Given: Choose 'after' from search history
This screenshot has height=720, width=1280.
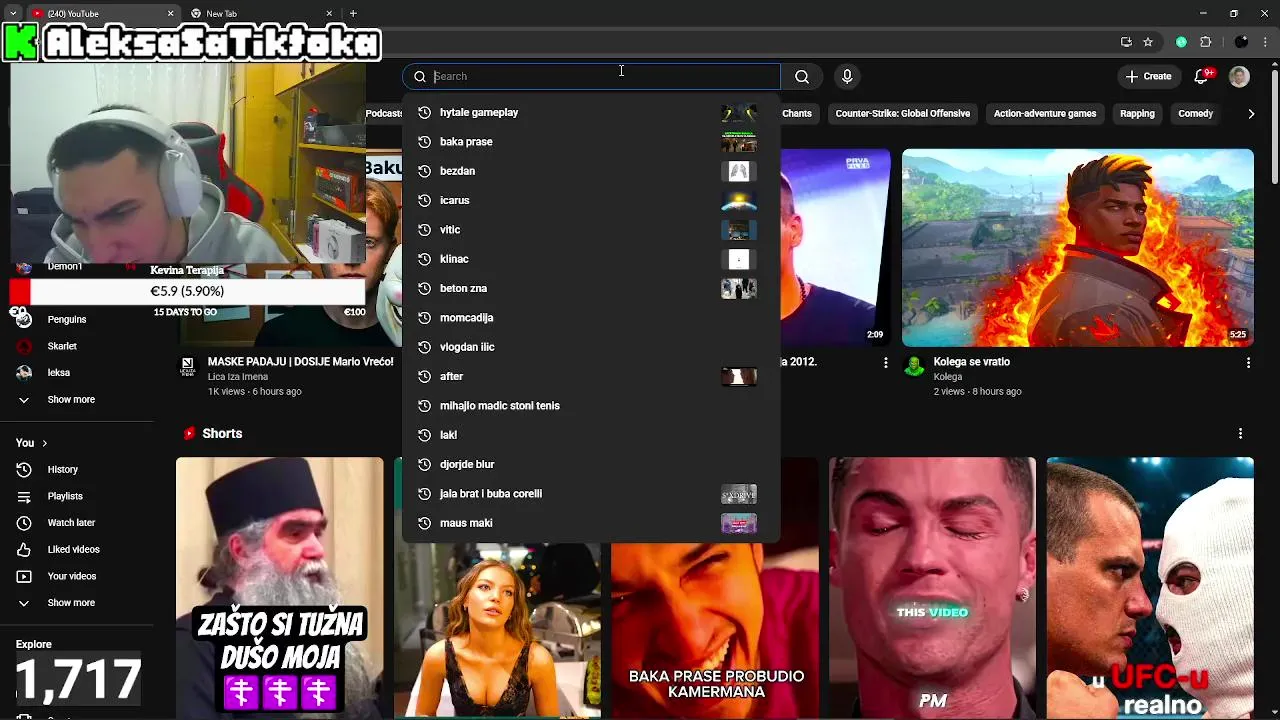Looking at the screenshot, I should click(x=590, y=376).
